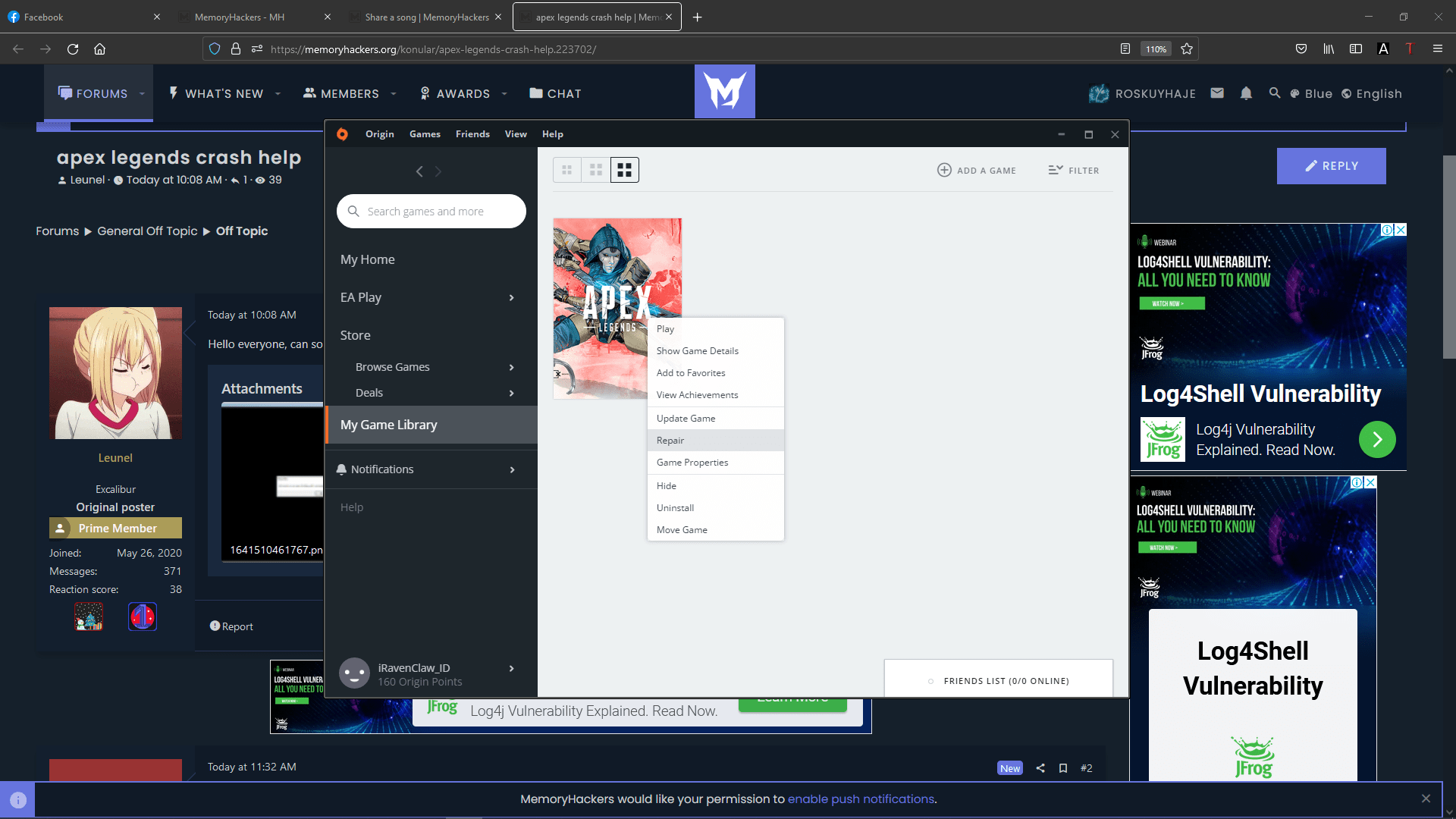Open ROSKUYHAJE account menu
Image resolution: width=1456 pixels, height=819 pixels.
tap(1142, 93)
